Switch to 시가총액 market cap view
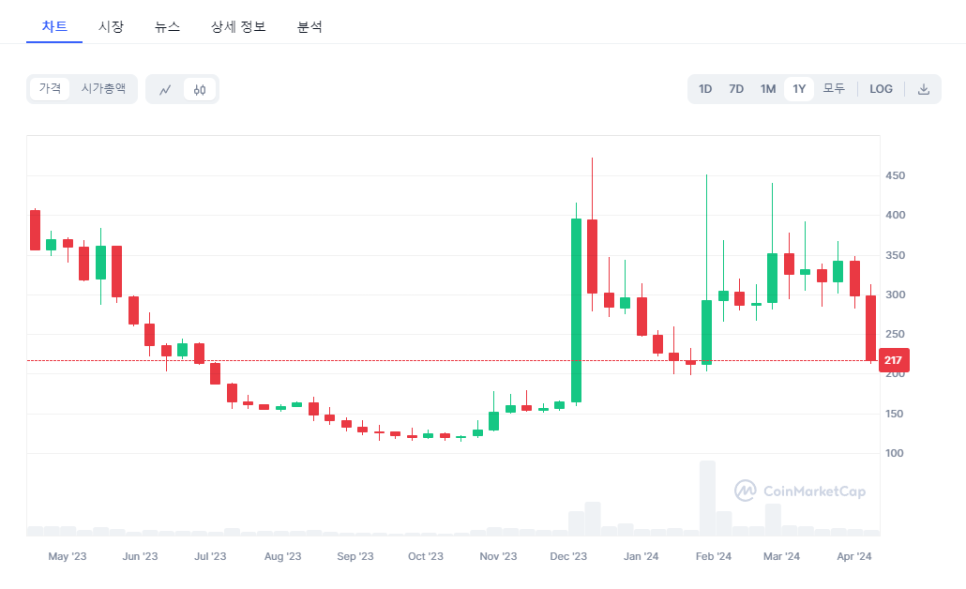 pyautogui.click(x=104, y=89)
